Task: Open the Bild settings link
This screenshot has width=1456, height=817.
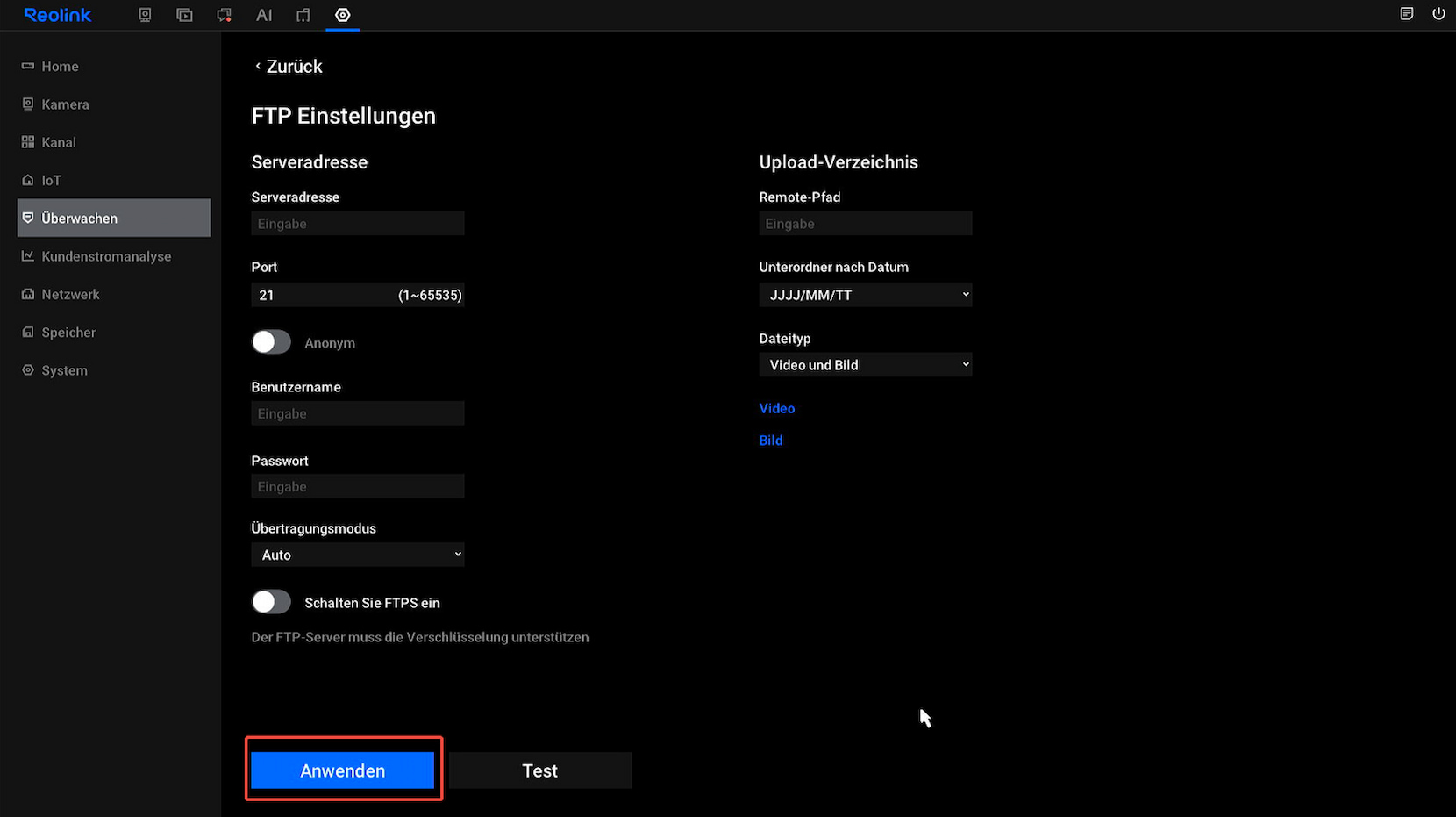Action: tap(771, 441)
